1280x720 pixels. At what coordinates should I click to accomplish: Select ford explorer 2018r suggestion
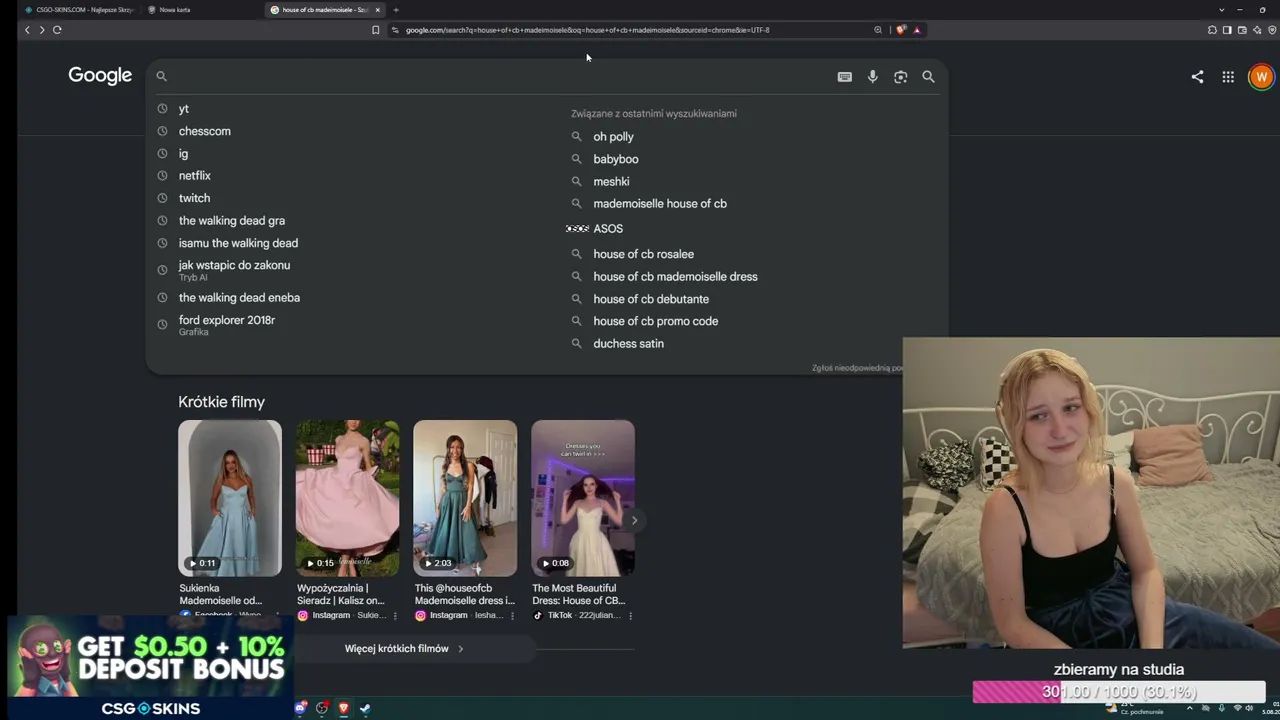click(x=227, y=320)
